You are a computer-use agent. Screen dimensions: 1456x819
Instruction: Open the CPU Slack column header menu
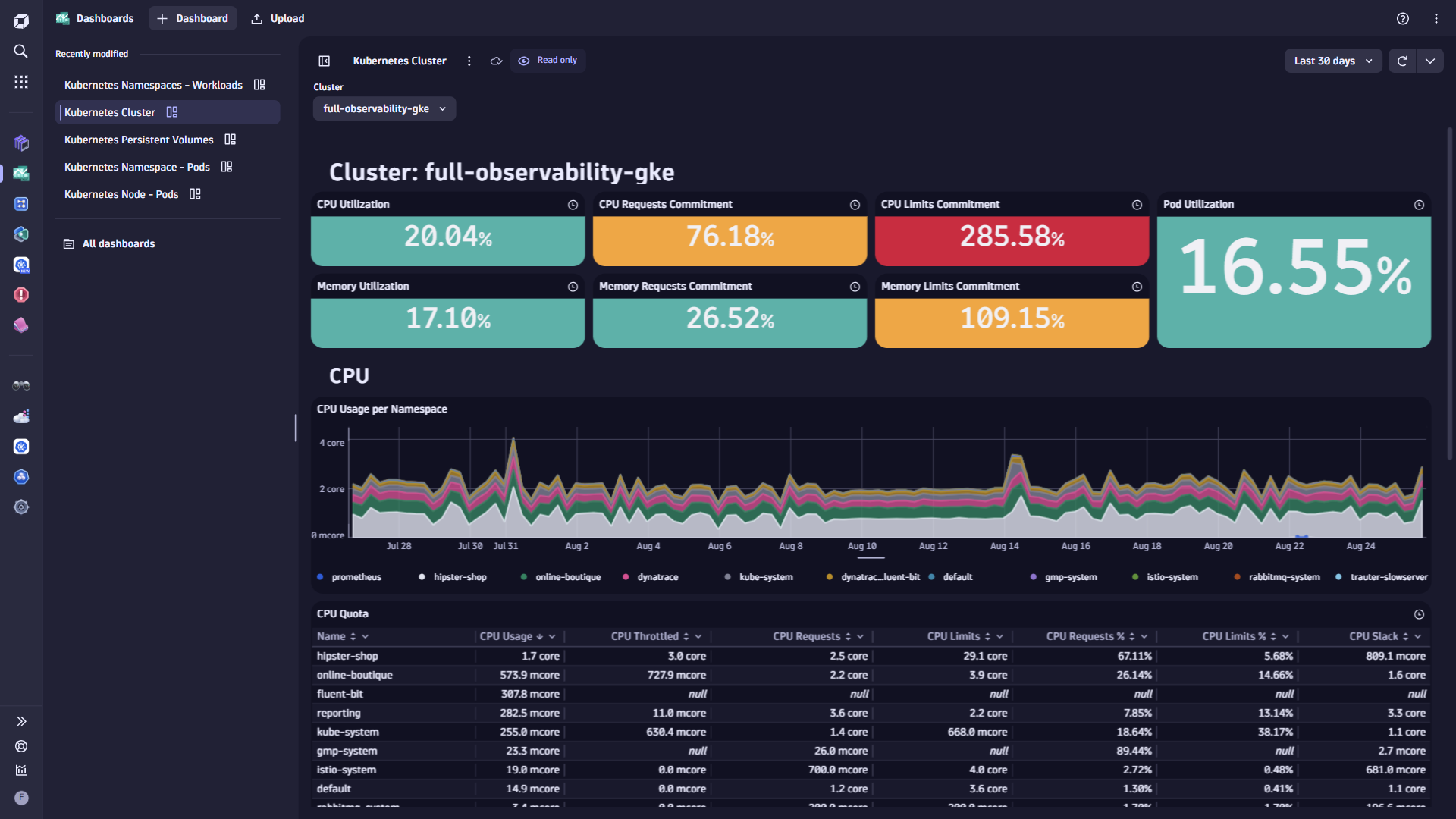[x=1418, y=636]
